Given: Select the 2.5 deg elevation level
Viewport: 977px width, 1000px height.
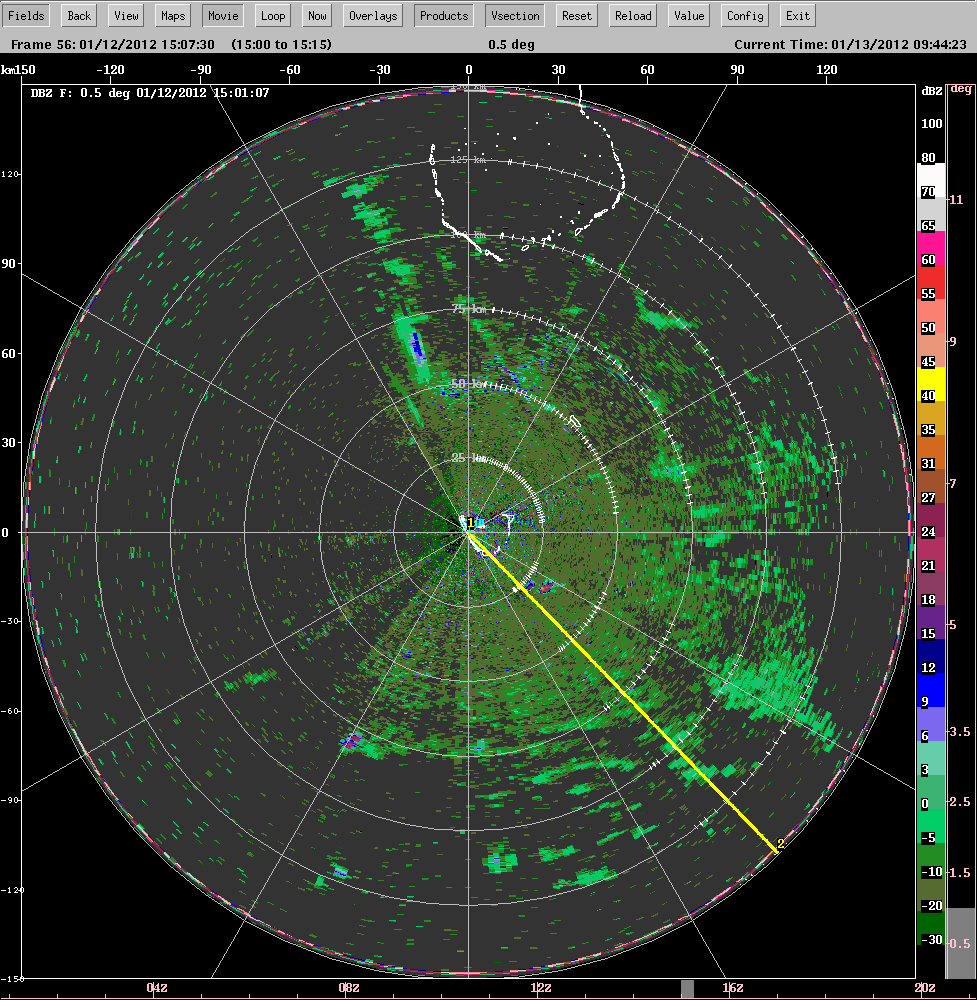Looking at the screenshot, I should (959, 802).
